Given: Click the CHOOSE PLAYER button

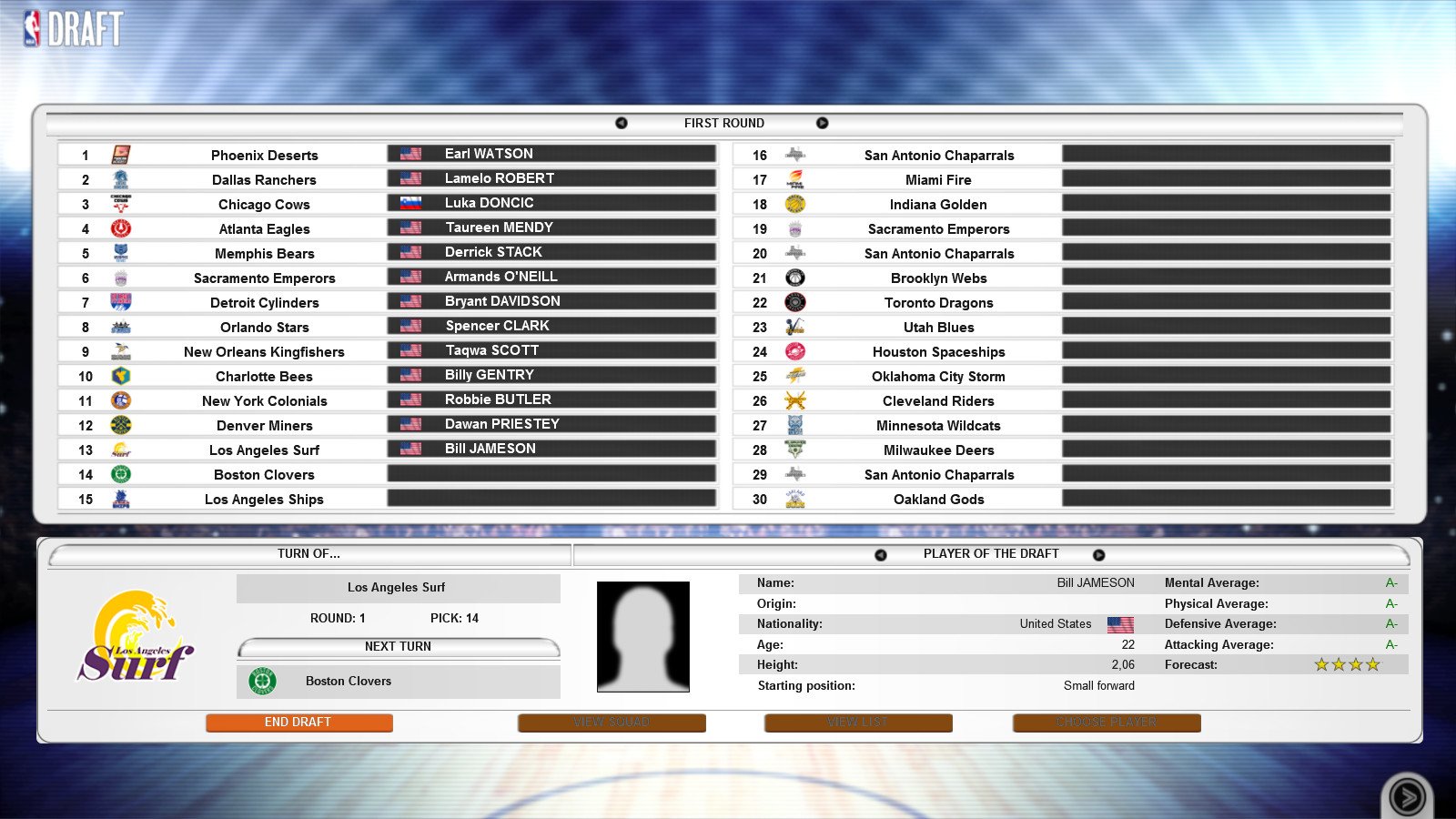Looking at the screenshot, I should coord(1107,723).
